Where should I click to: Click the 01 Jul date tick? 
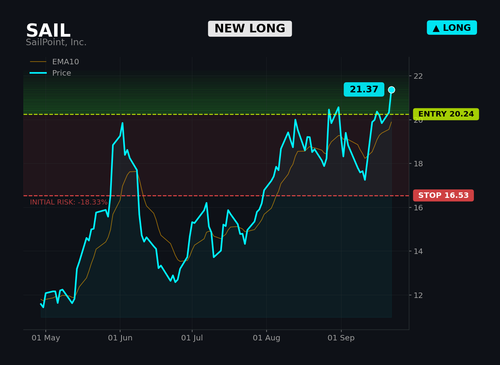pyautogui.click(x=192, y=338)
